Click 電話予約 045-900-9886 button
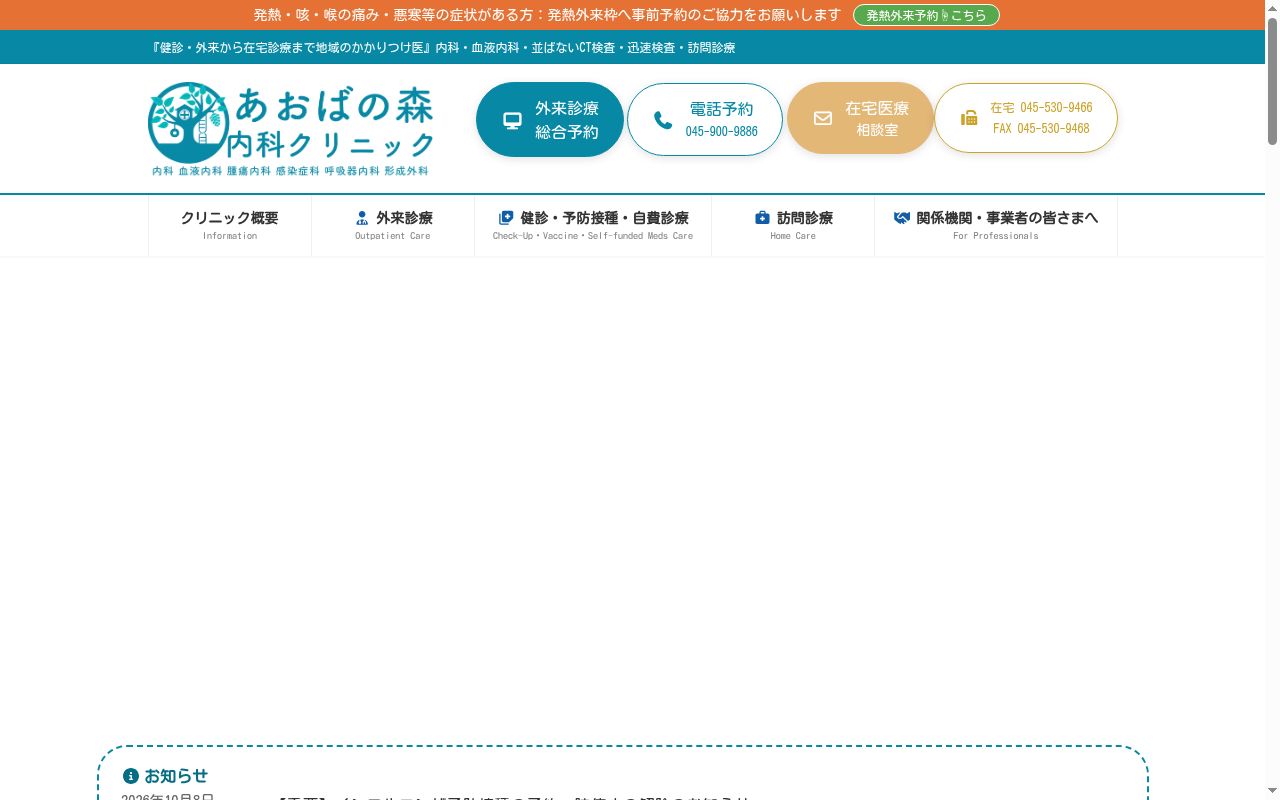Viewport: 1280px width, 800px height. click(705, 120)
